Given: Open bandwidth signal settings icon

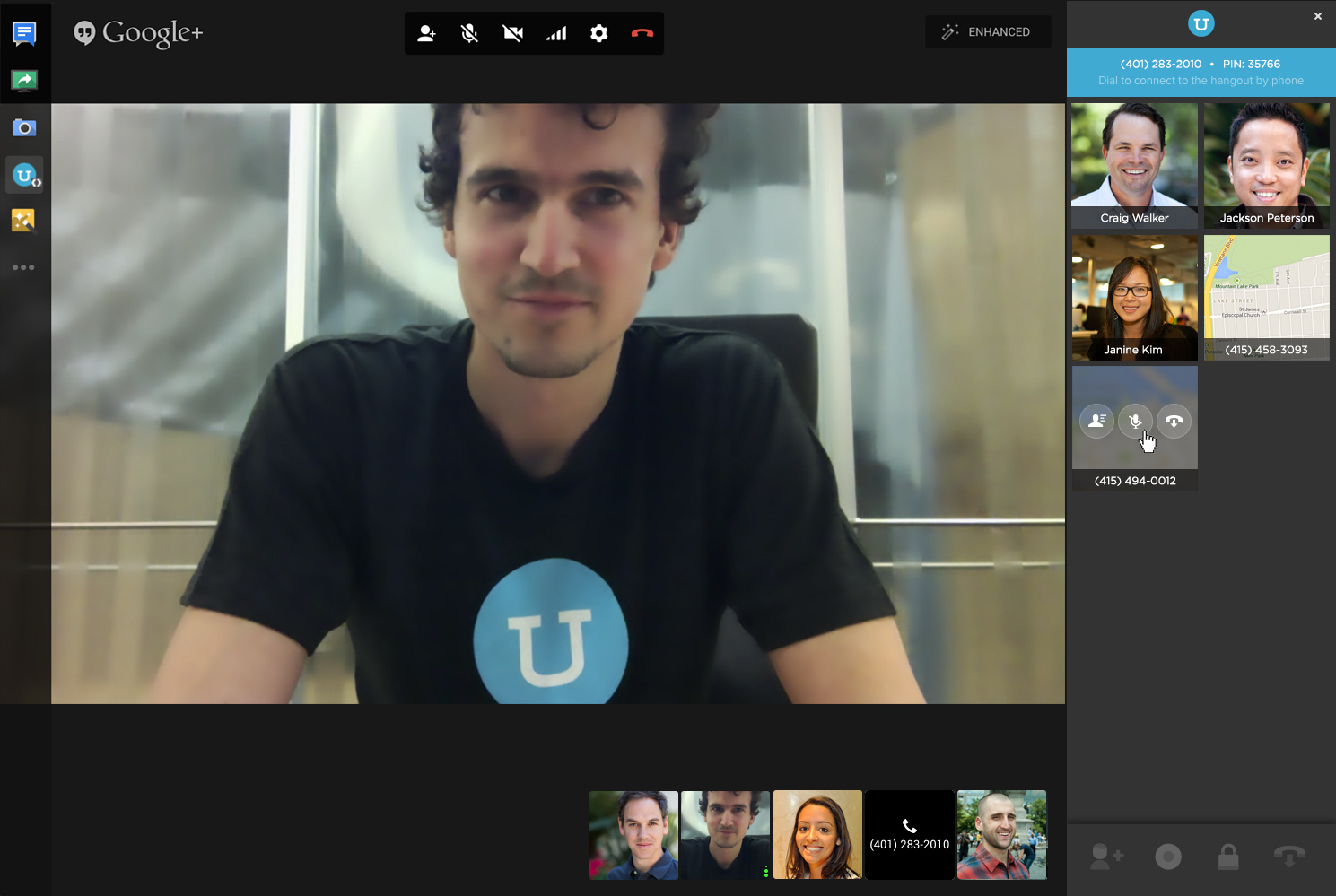Looking at the screenshot, I should coord(556,34).
